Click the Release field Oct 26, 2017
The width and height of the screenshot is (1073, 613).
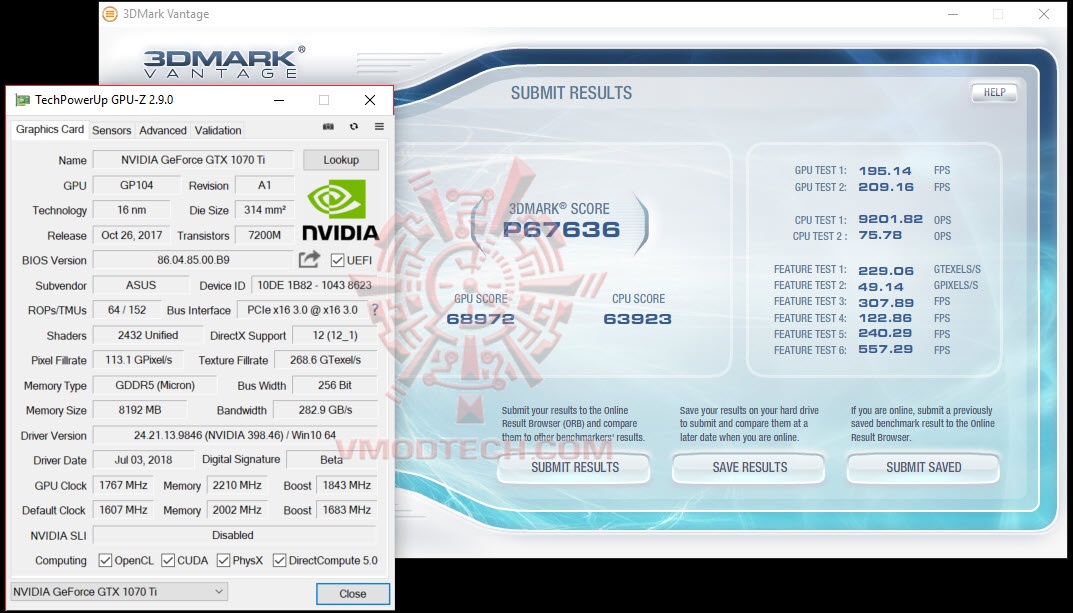point(131,235)
